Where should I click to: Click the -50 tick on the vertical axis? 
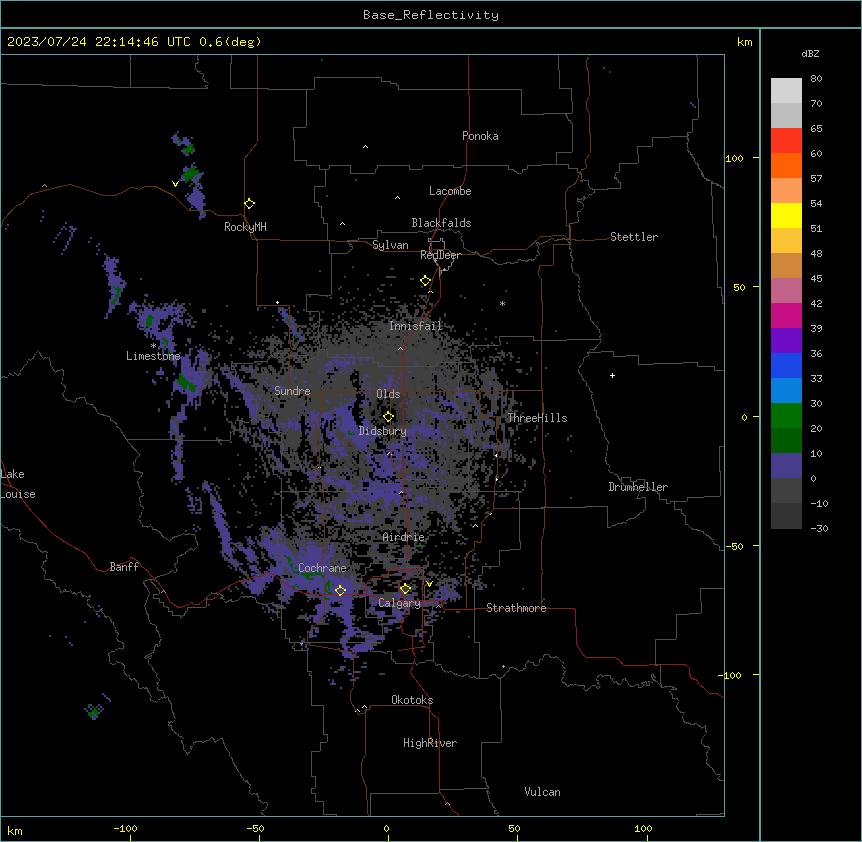pos(734,546)
